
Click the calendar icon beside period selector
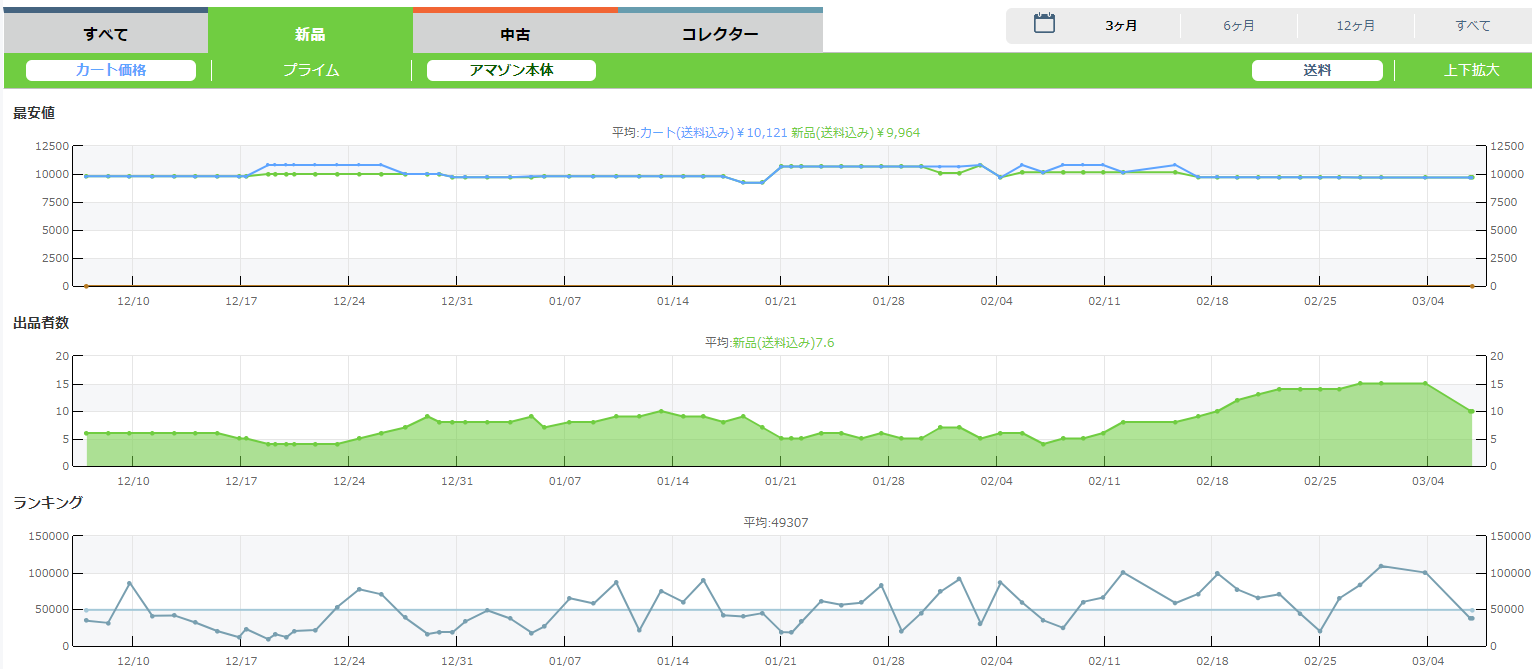tap(1044, 24)
